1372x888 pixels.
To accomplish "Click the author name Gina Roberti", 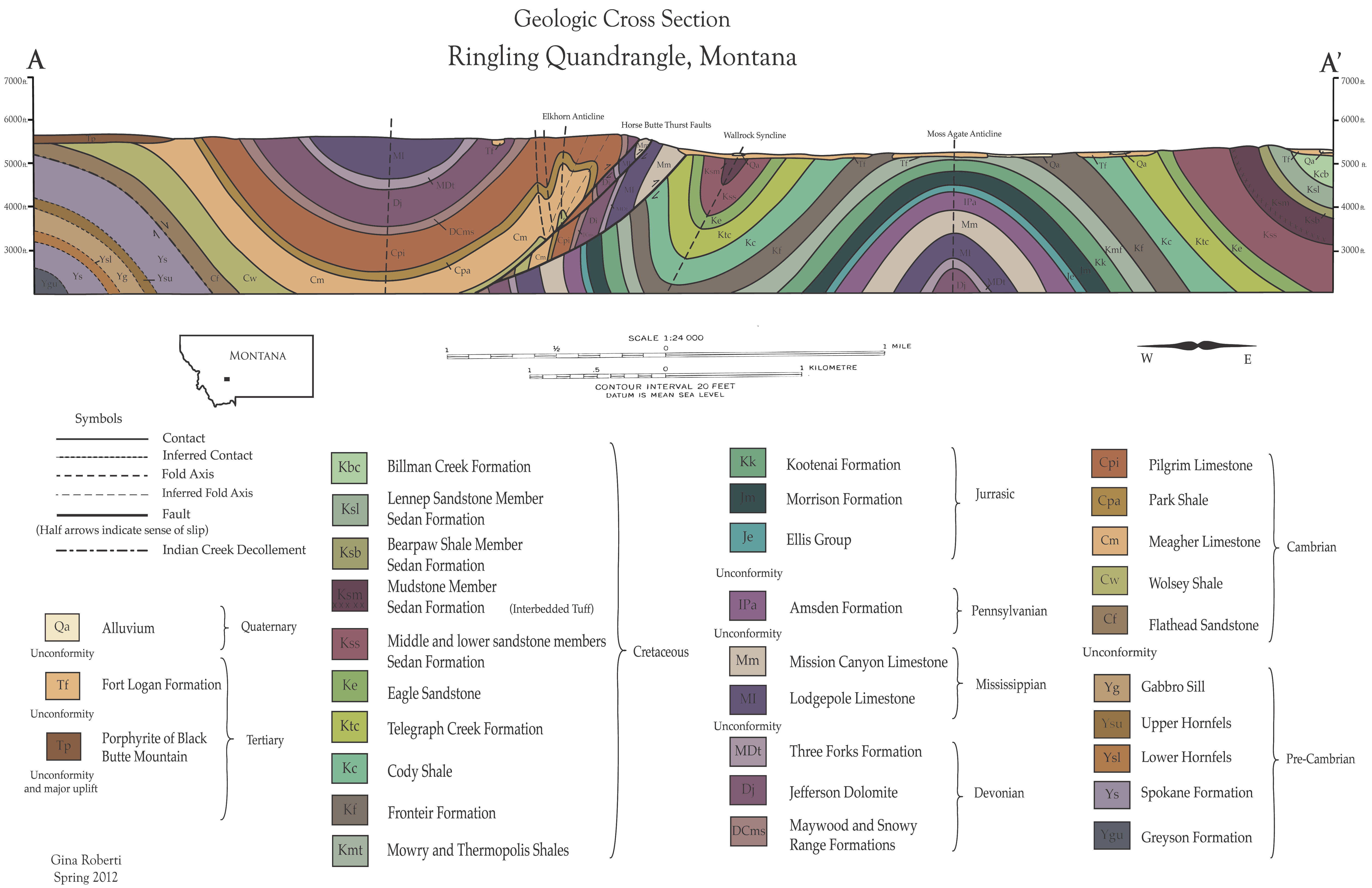I will (86, 860).
